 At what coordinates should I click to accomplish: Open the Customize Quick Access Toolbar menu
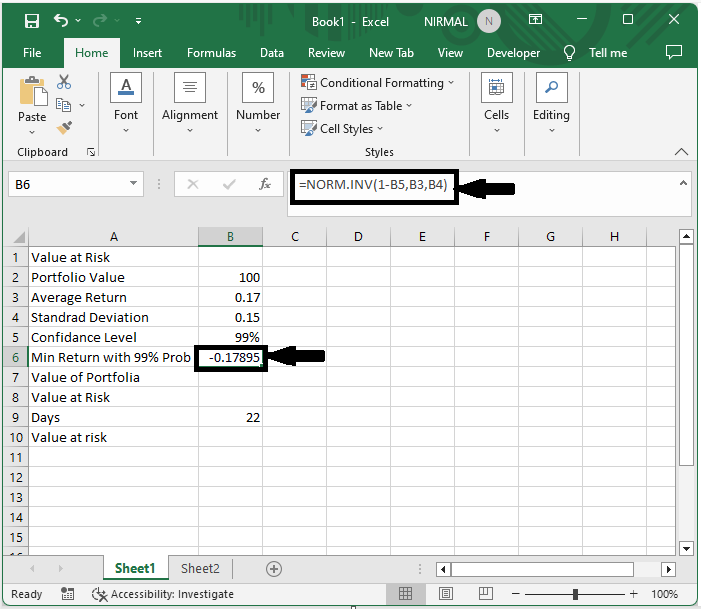[x=139, y=21]
